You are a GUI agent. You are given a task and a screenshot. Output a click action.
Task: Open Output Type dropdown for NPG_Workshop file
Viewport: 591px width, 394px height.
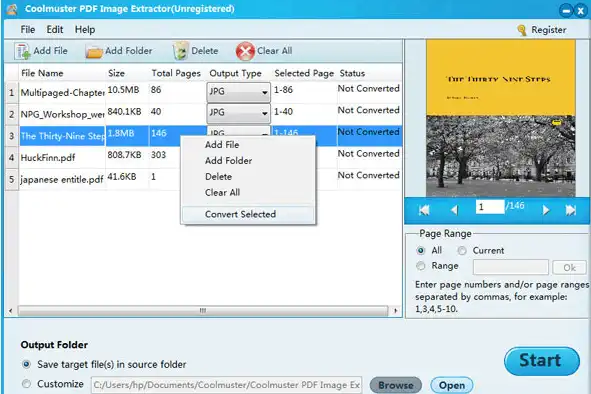pos(238,113)
